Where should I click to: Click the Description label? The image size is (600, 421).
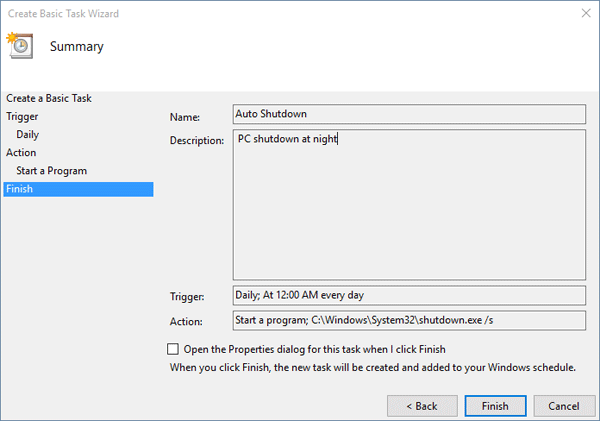(198, 140)
